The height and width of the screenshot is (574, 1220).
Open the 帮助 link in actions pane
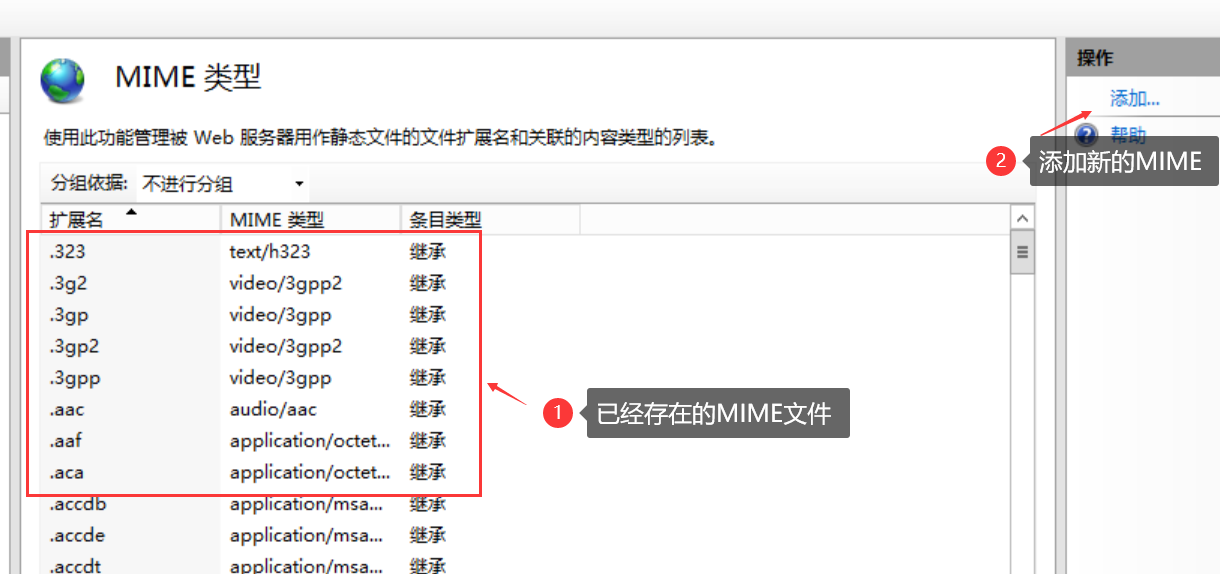pos(1128,135)
